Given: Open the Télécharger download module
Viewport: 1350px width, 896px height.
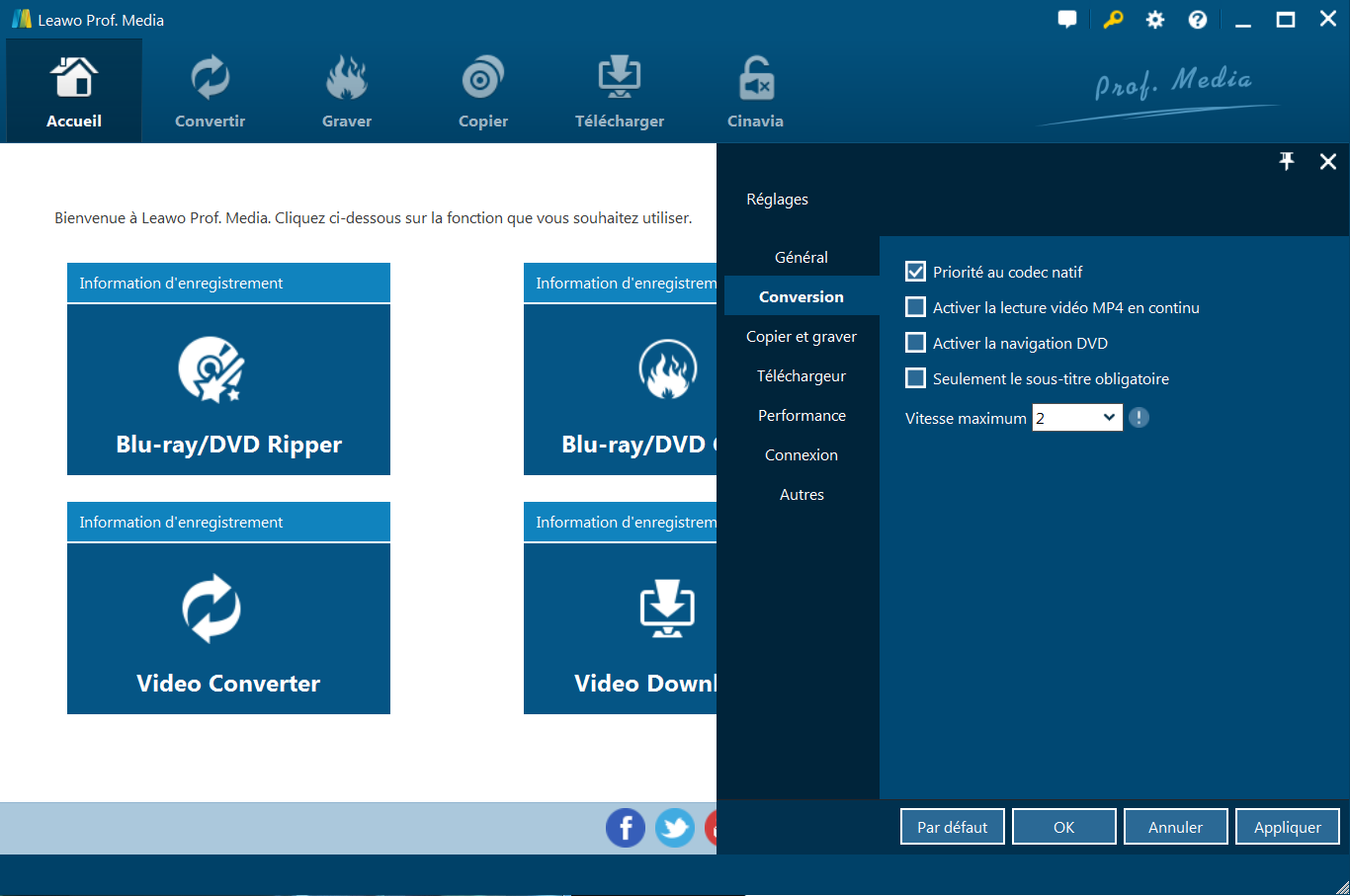Looking at the screenshot, I should (x=620, y=92).
